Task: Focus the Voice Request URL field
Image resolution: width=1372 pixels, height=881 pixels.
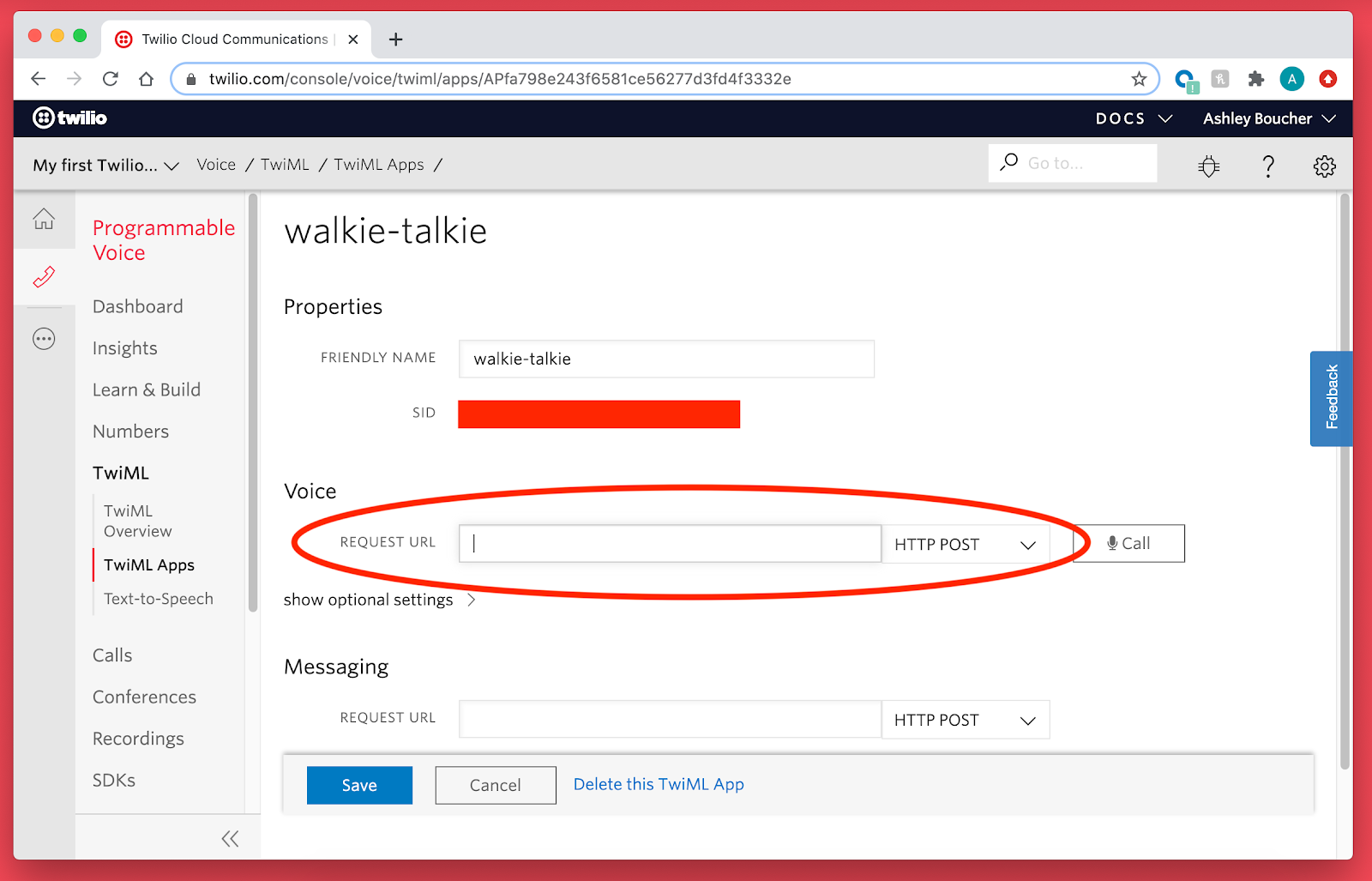Action: tap(670, 544)
